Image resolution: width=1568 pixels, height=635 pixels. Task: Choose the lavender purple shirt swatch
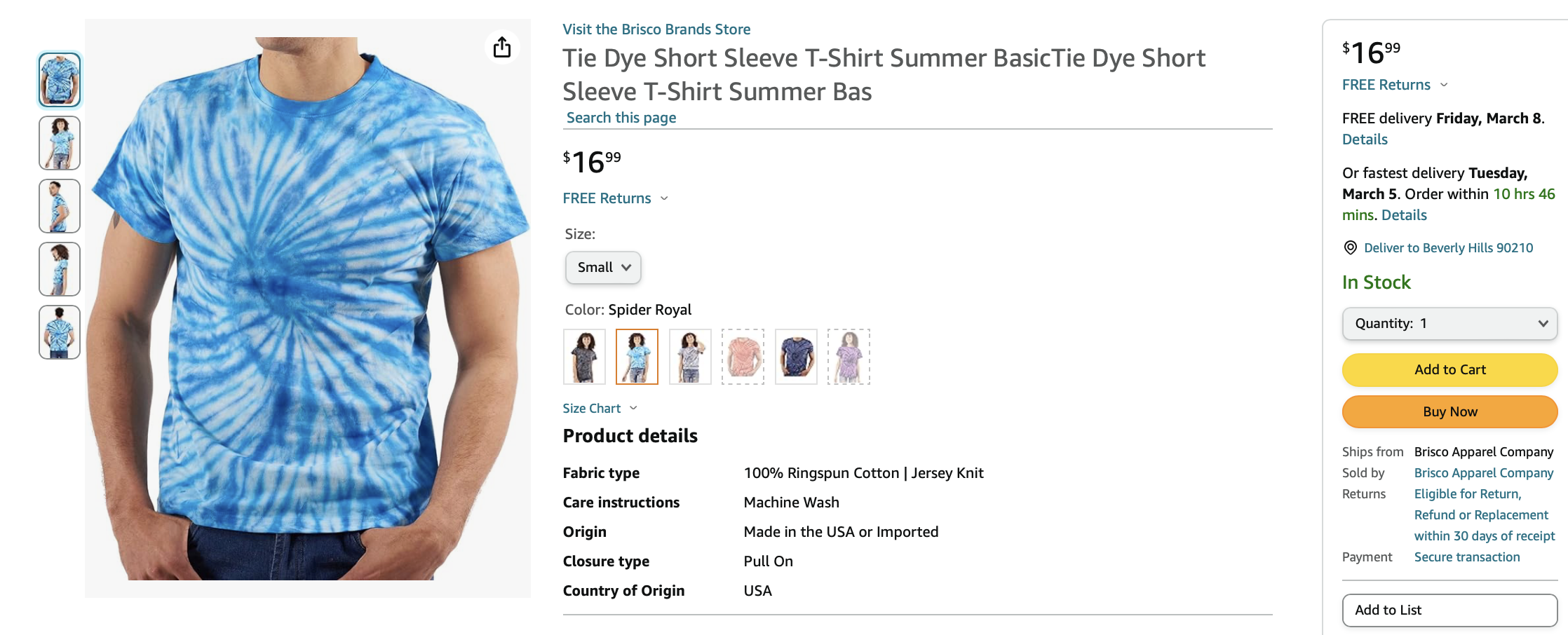click(849, 357)
